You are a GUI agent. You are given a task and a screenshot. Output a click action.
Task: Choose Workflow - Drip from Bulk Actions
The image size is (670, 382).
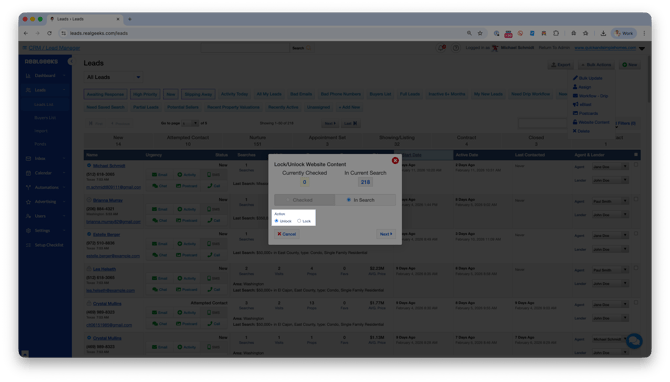[x=590, y=96]
